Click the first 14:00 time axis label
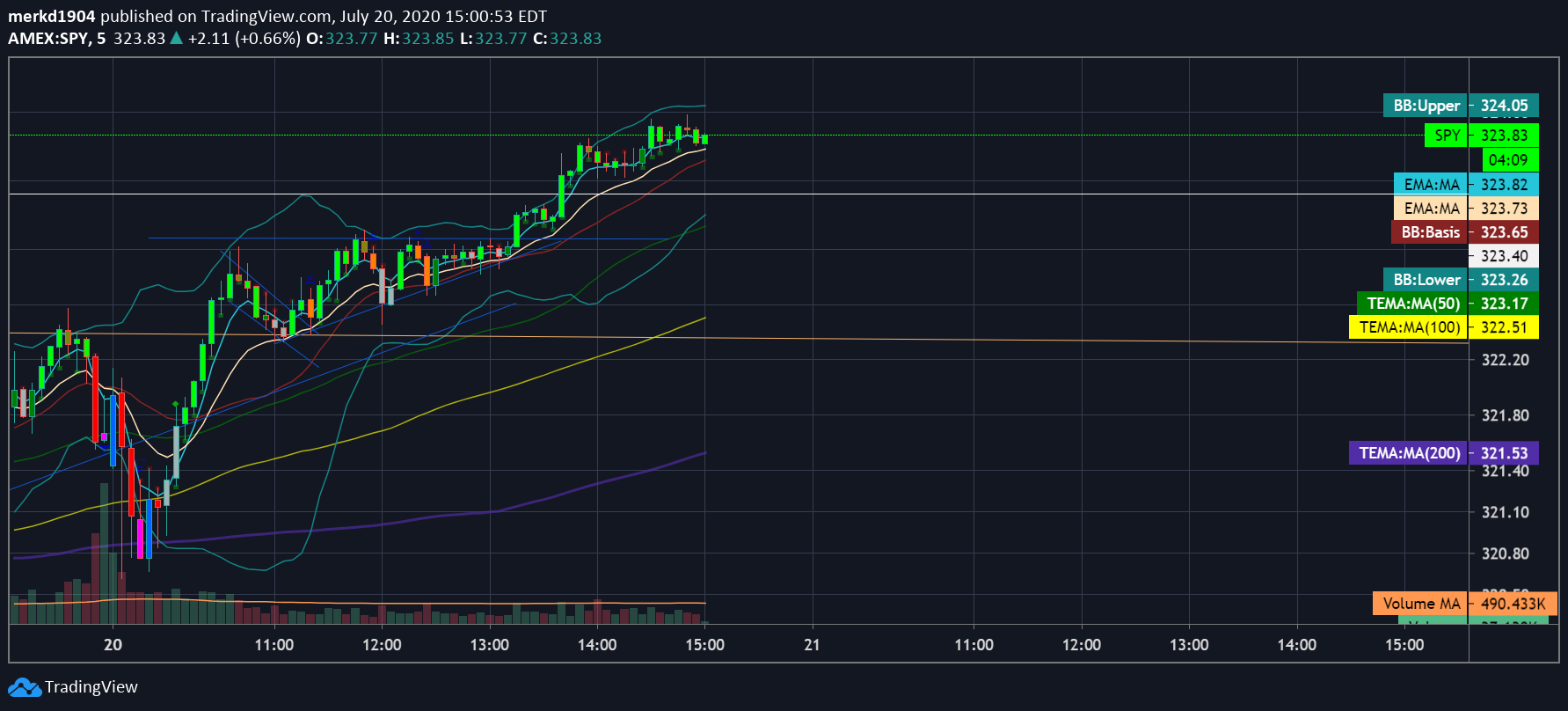Screen dimensions: 1568x711 tap(597, 645)
